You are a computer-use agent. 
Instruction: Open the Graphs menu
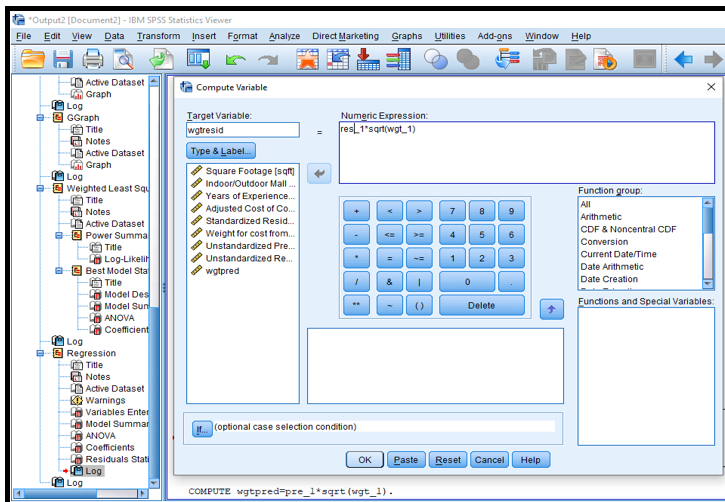tap(407, 36)
